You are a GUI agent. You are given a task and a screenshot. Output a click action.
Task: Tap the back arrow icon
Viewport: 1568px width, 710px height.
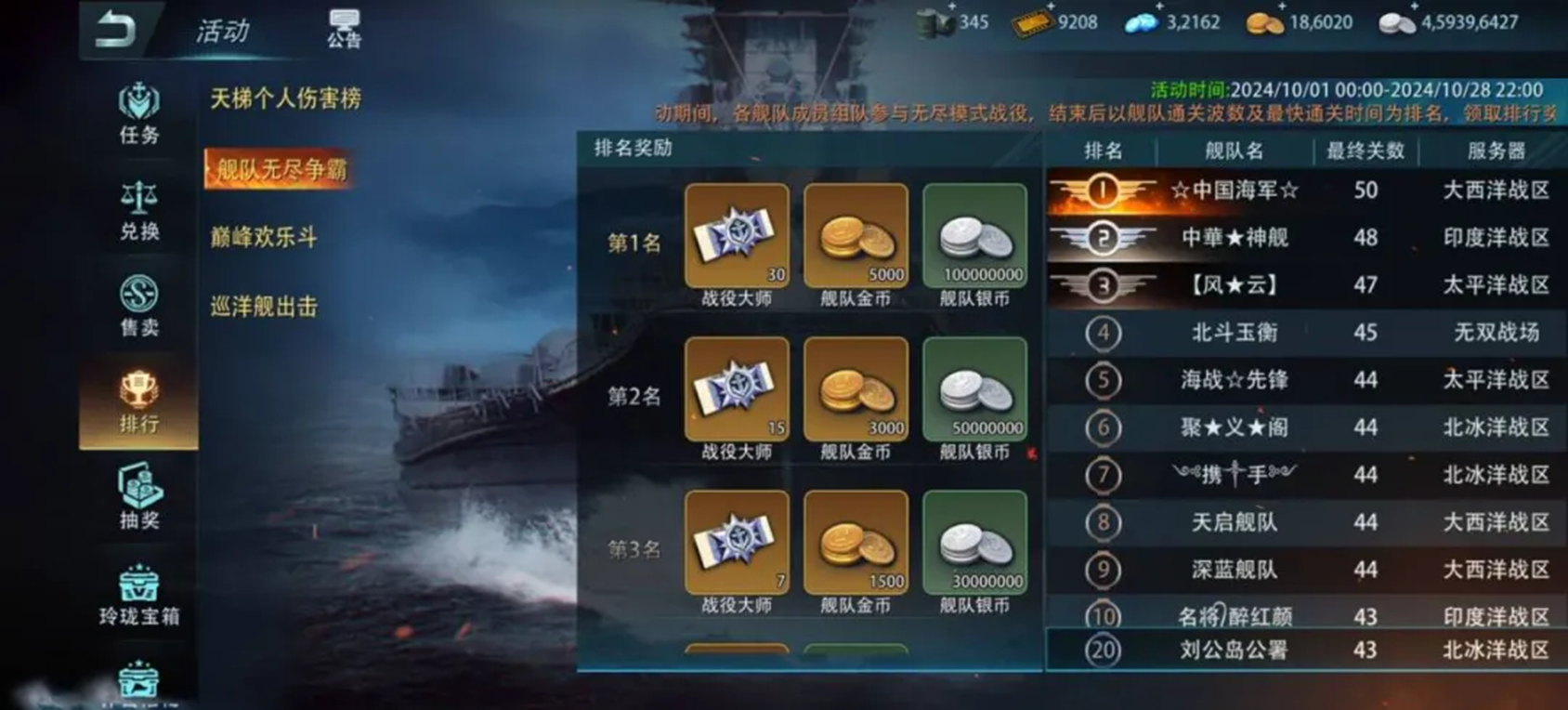tap(116, 29)
